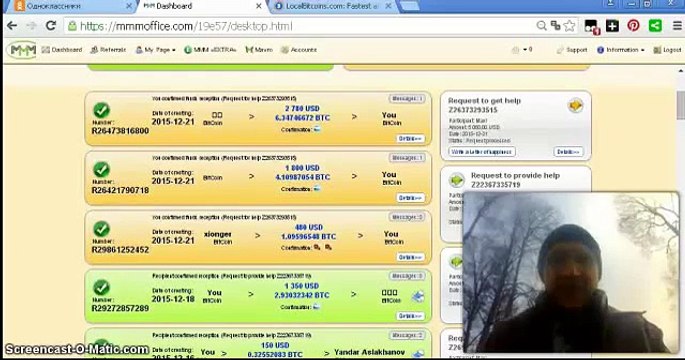Open the Dashboard nav item
Screen dimensions: 685x360
click(x=62, y=50)
